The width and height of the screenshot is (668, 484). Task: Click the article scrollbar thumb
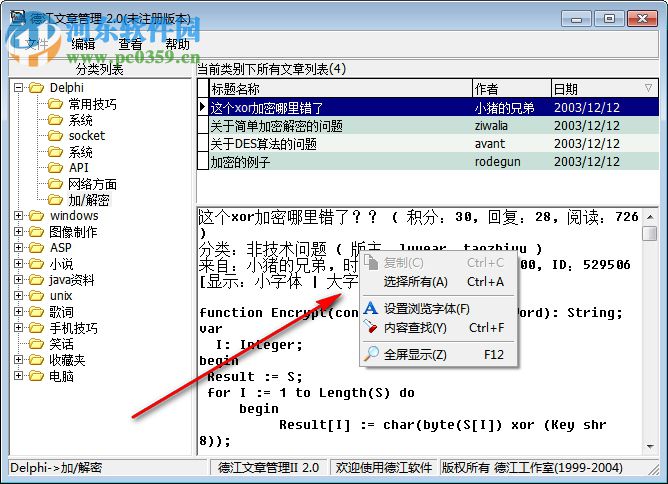pyautogui.click(x=650, y=233)
